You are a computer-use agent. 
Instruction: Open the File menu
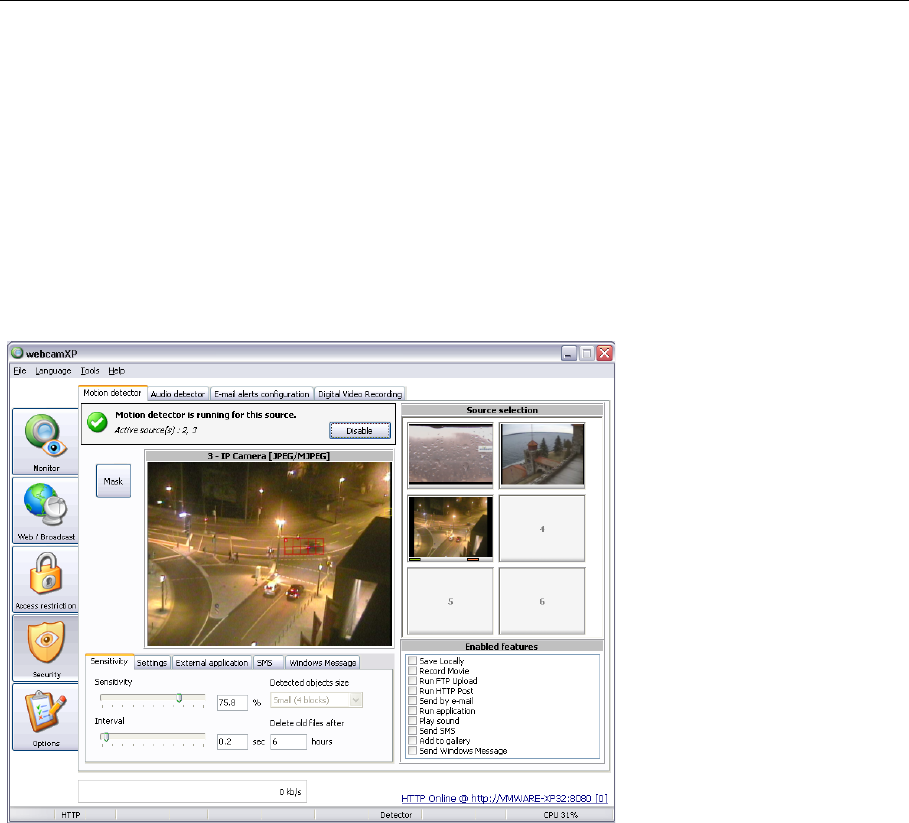(20, 371)
